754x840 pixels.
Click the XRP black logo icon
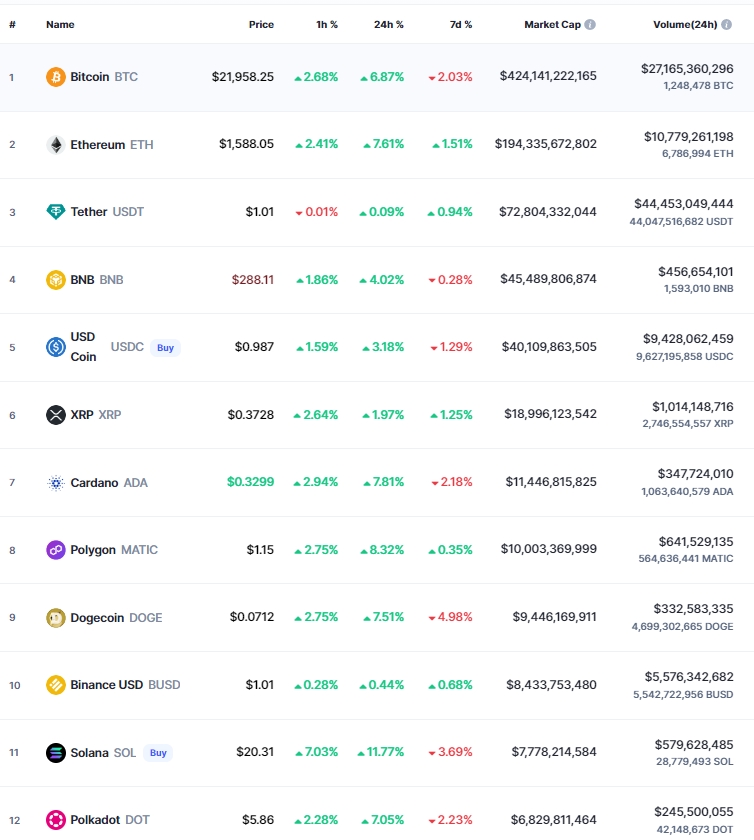tap(56, 415)
